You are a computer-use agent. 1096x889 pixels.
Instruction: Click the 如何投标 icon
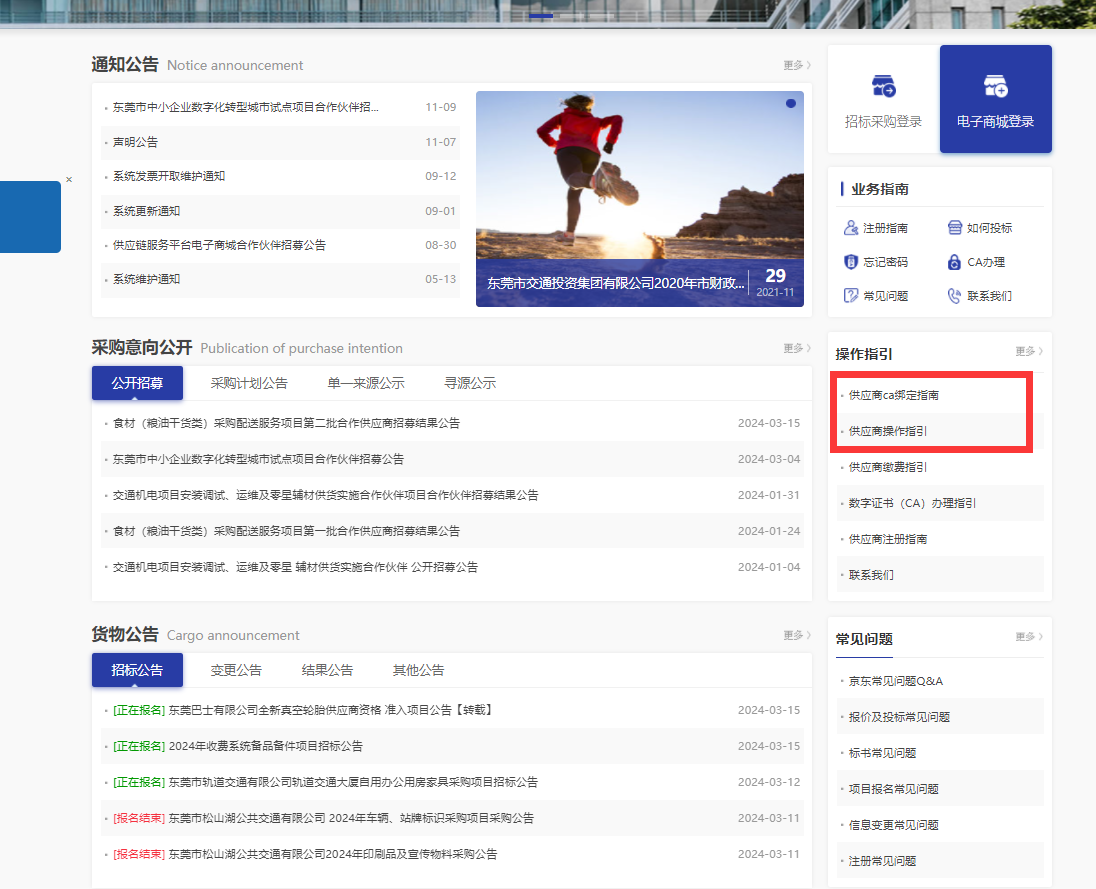tap(954, 228)
